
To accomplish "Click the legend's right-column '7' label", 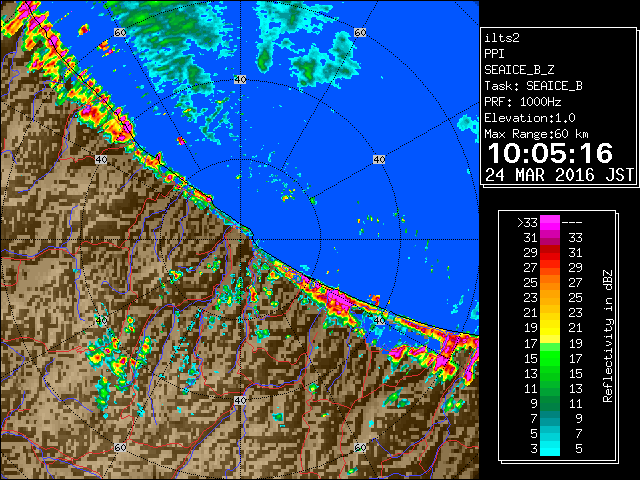I will [x=578, y=433].
